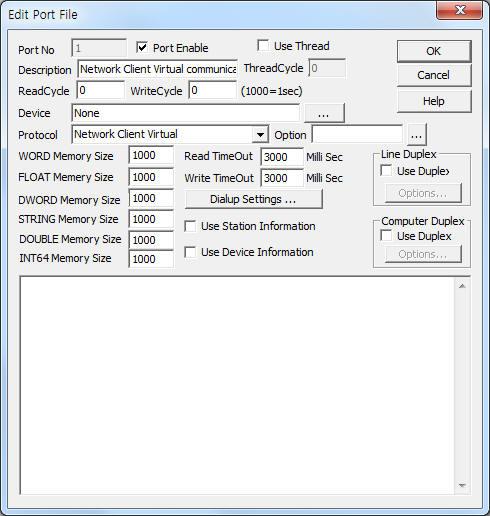Click the WORD Memory Size field
Screen dimensions: 490x516
click(x=151, y=155)
